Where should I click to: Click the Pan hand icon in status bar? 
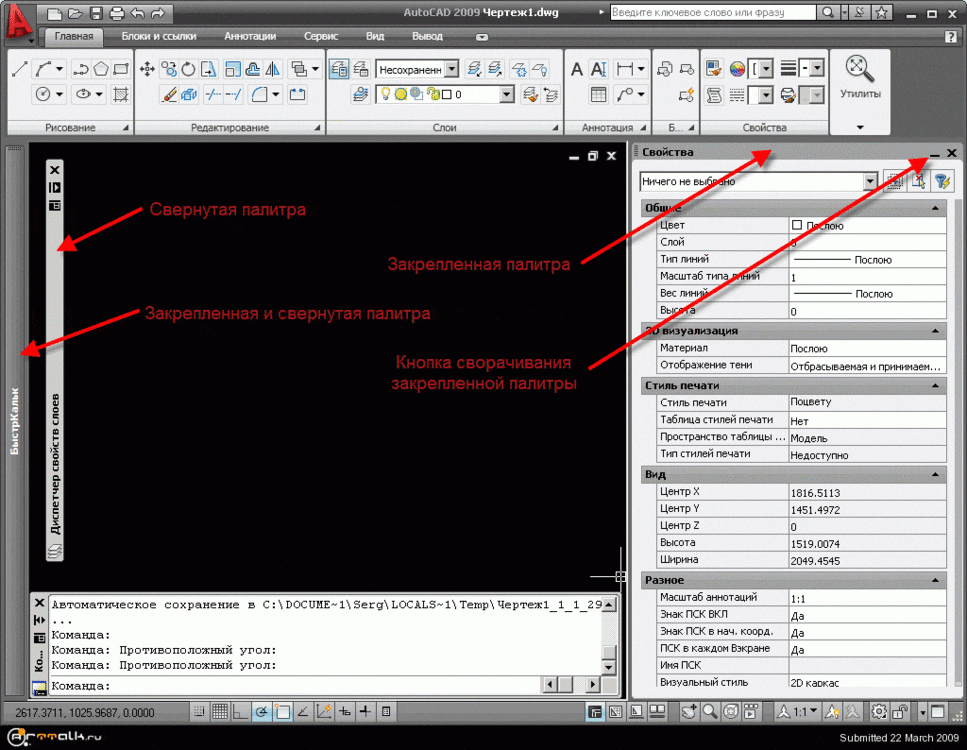(689, 712)
